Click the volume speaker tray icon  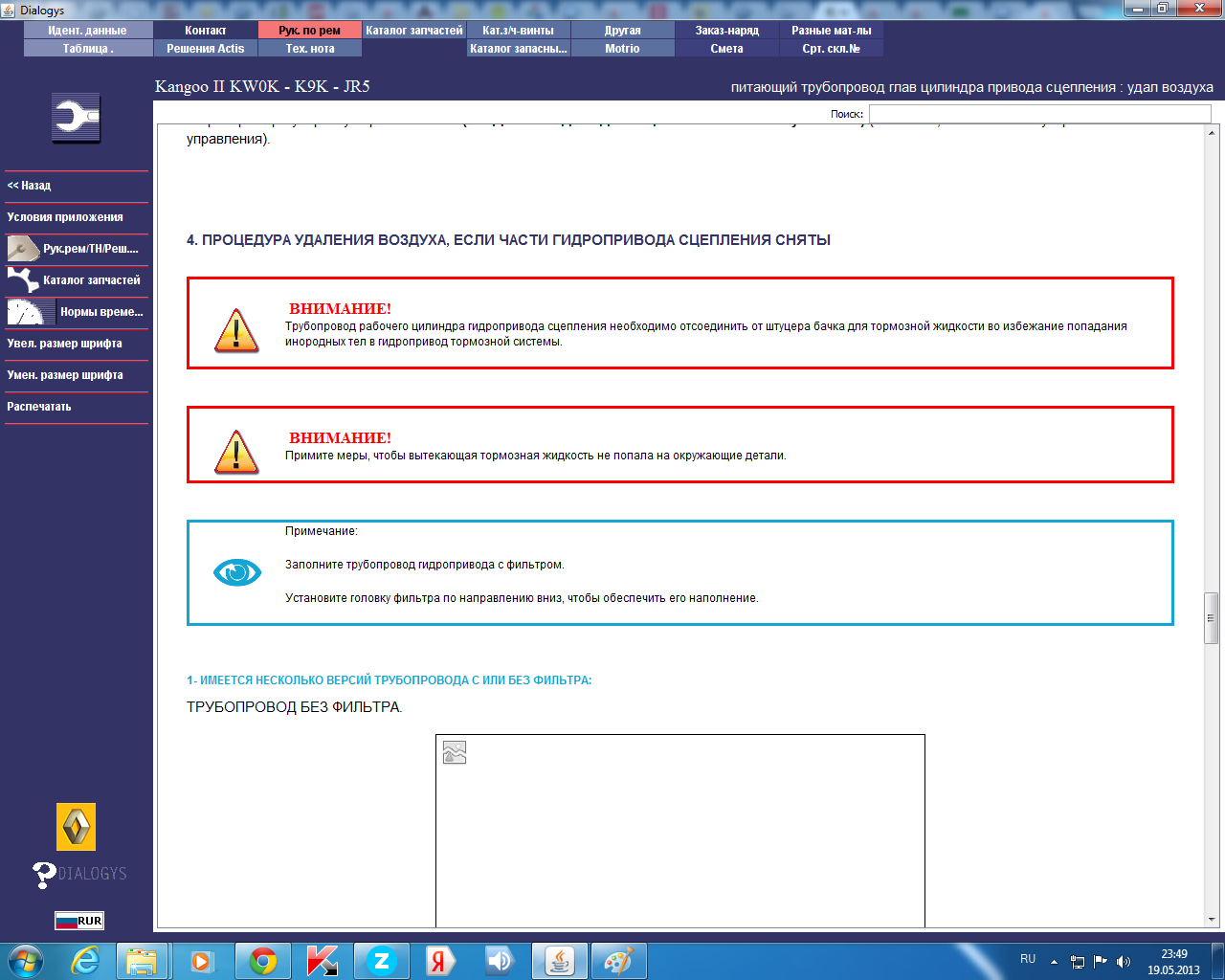coord(1124,962)
